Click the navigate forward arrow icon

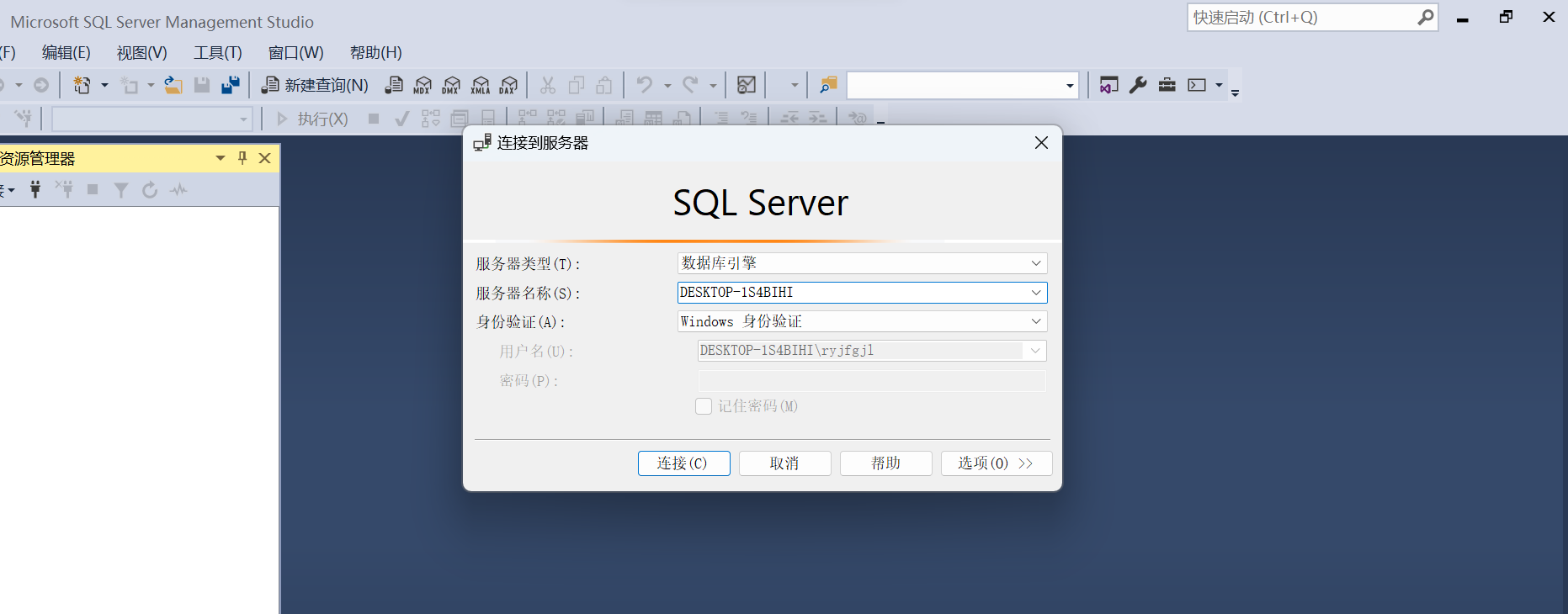(x=40, y=85)
